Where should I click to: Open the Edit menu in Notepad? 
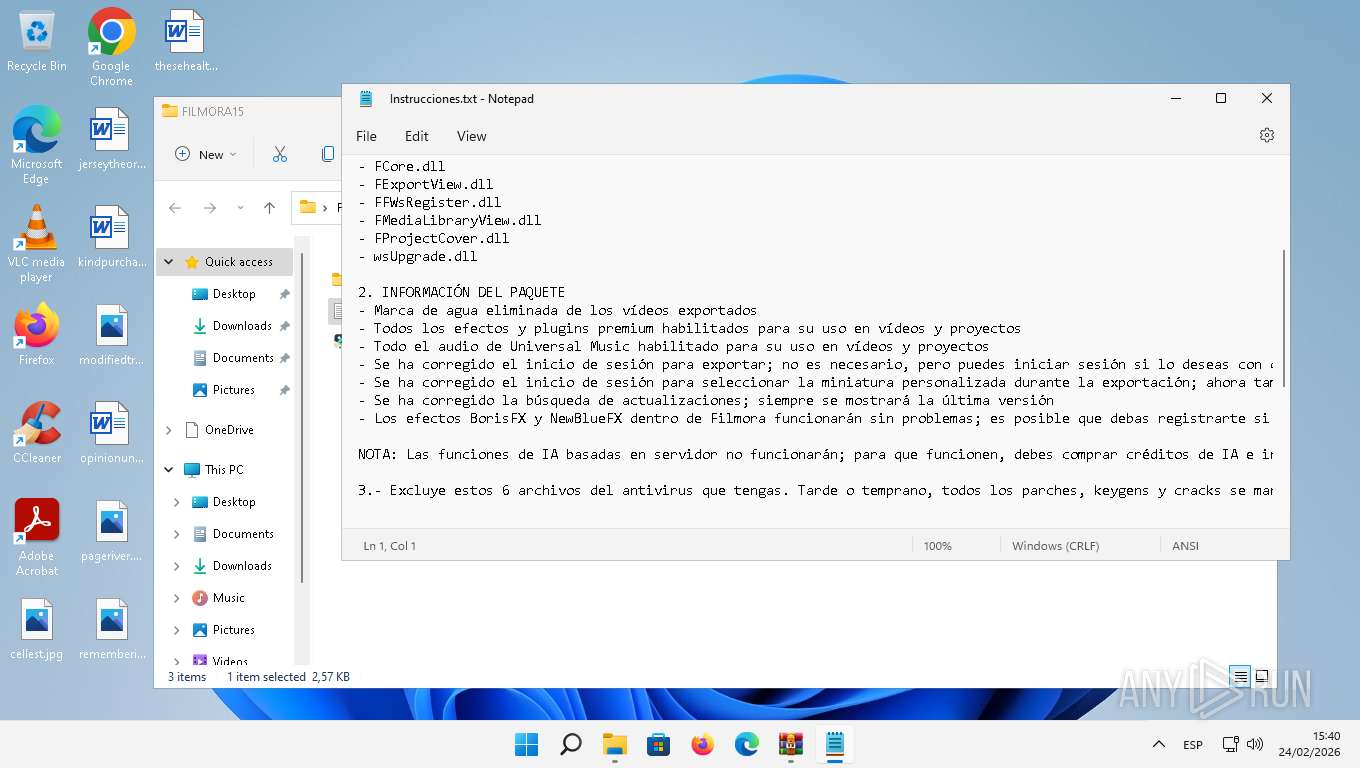click(x=417, y=136)
